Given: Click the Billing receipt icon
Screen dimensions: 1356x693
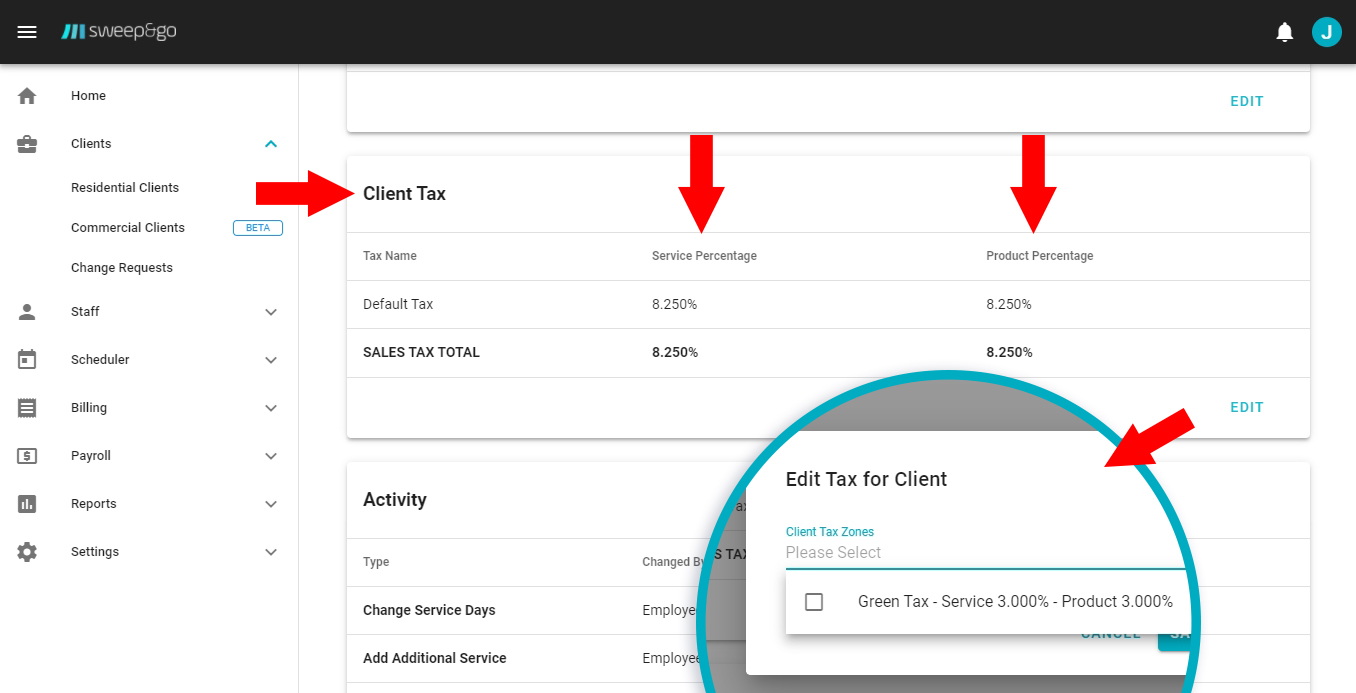Looking at the screenshot, I should pos(27,408).
